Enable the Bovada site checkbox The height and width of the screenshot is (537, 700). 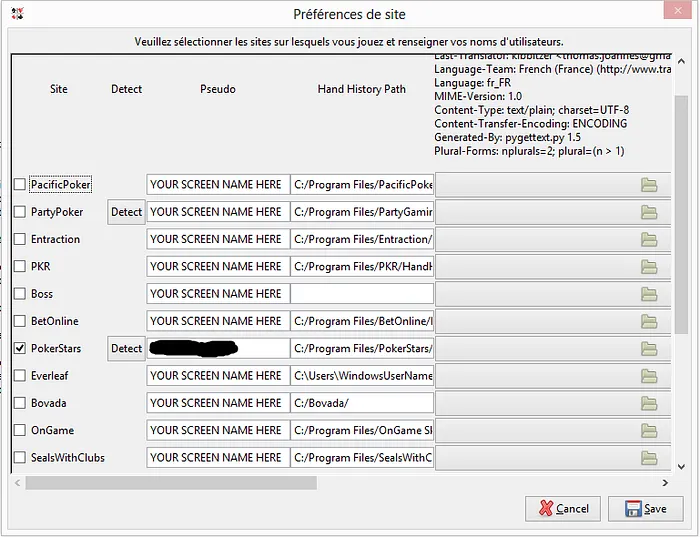(x=20, y=403)
